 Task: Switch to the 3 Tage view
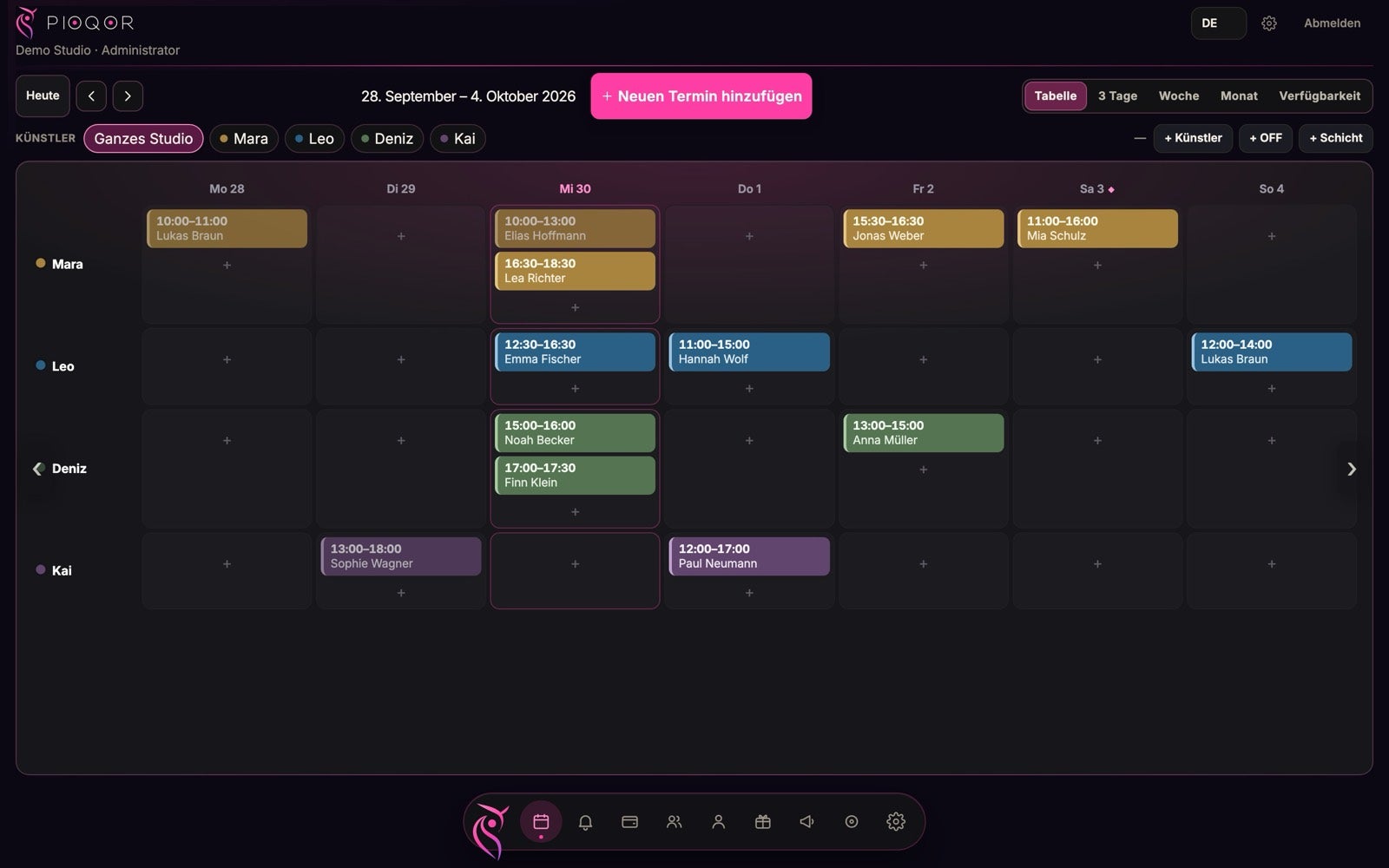tap(1117, 96)
